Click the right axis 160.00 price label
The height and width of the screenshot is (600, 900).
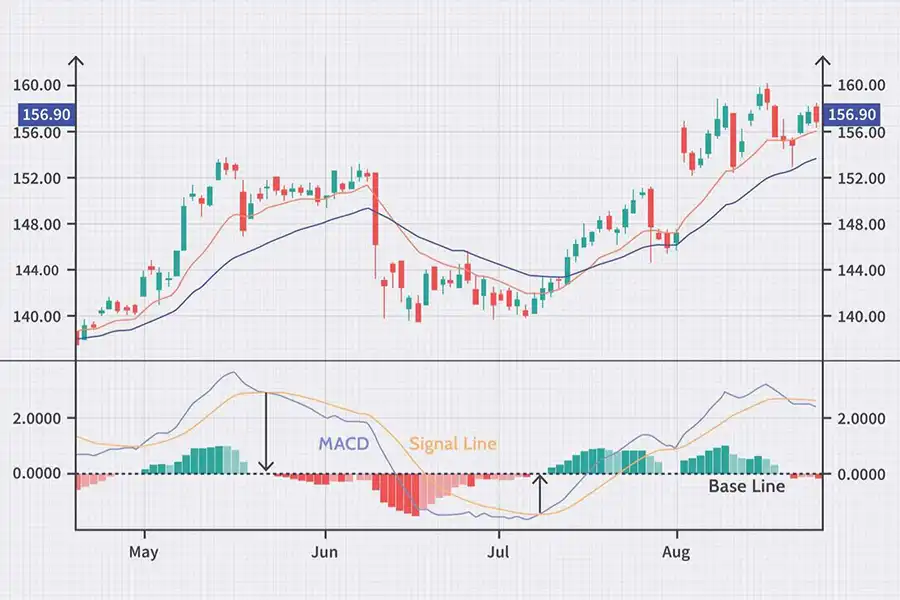tap(861, 86)
